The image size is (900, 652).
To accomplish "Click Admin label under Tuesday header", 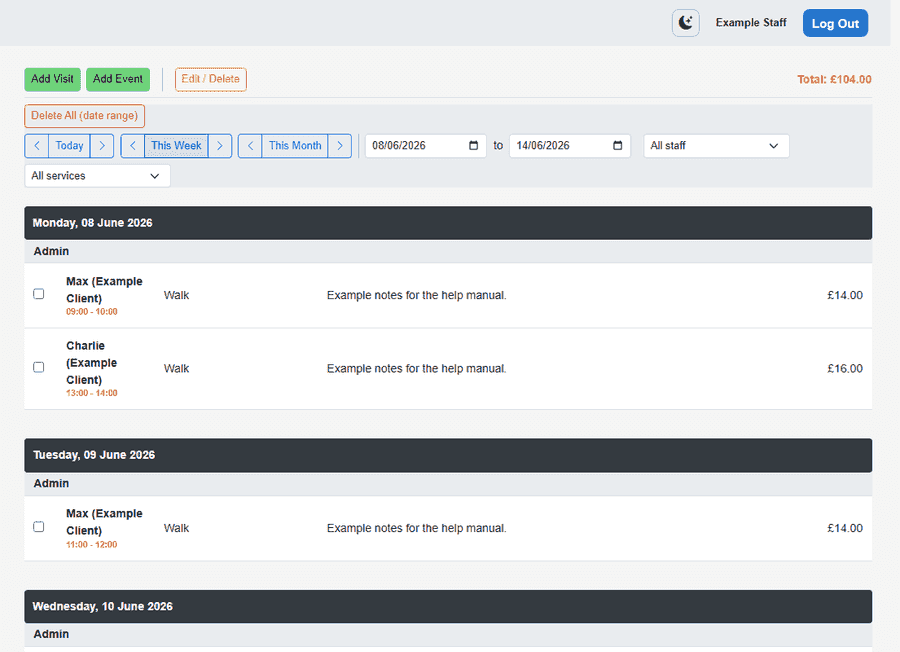I will pyautogui.click(x=51, y=483).
